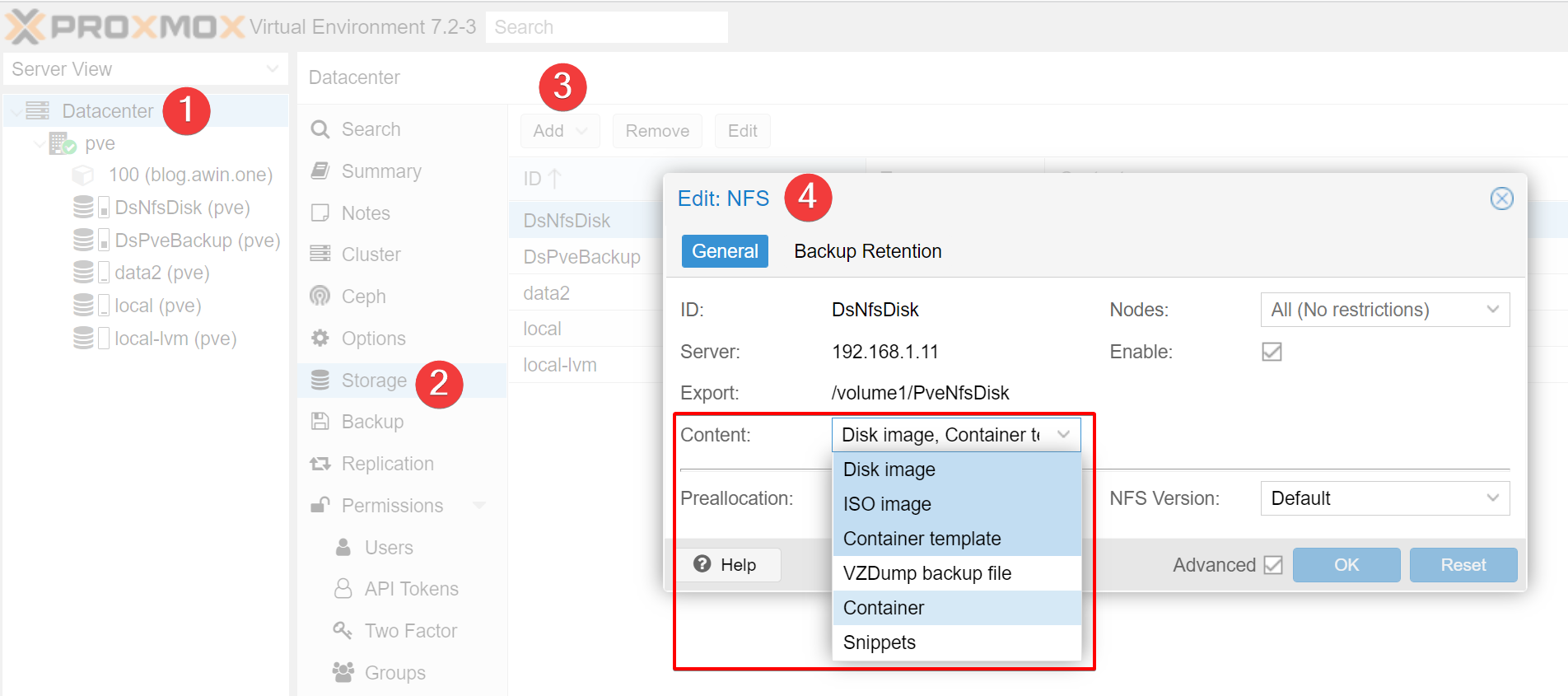Open the Nodes dropdown
This screenshot has height=696, width=1568.
pyautogui.click(x=1384, y=310)
